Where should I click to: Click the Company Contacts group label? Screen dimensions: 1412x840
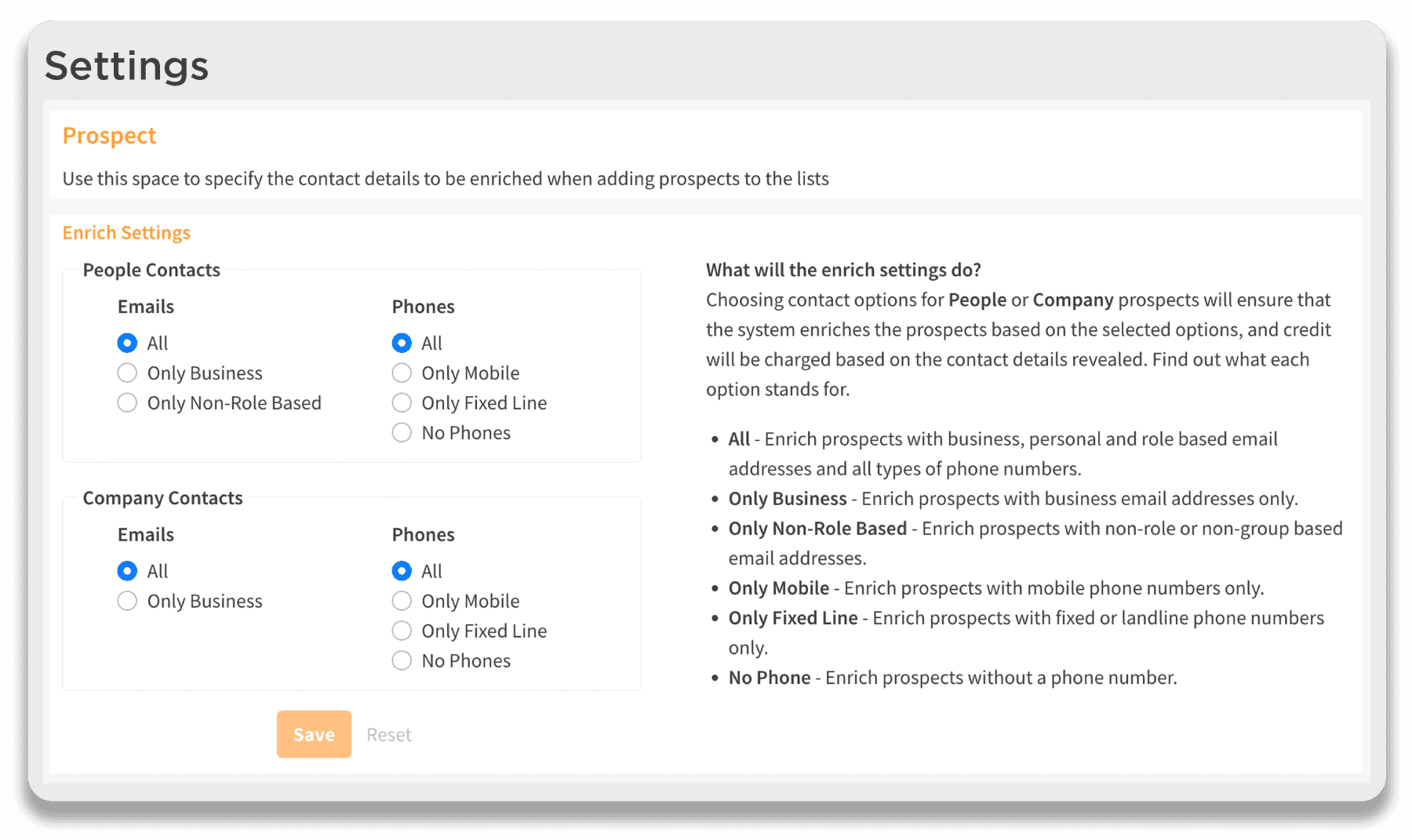point(162,498)
